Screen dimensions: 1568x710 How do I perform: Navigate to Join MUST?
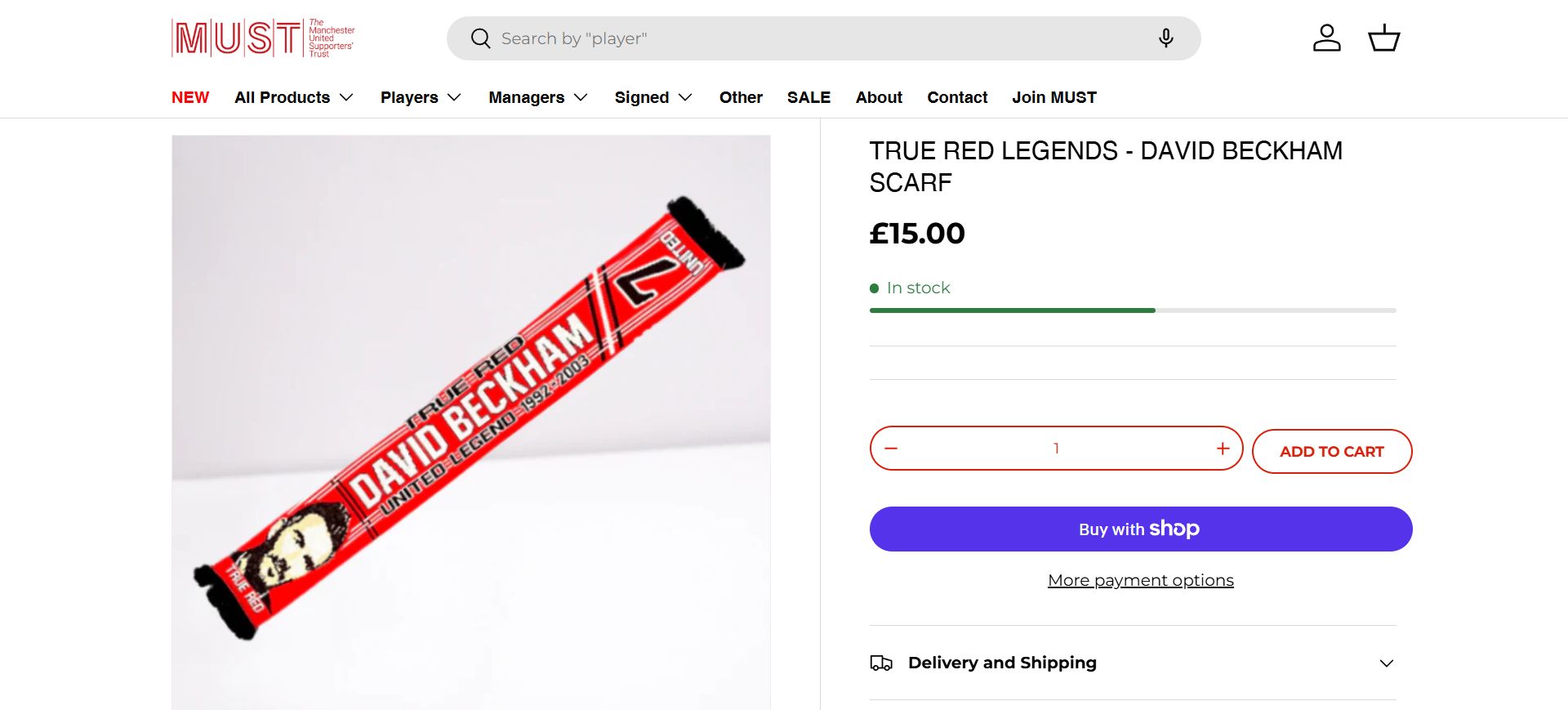click(1054, 97)
